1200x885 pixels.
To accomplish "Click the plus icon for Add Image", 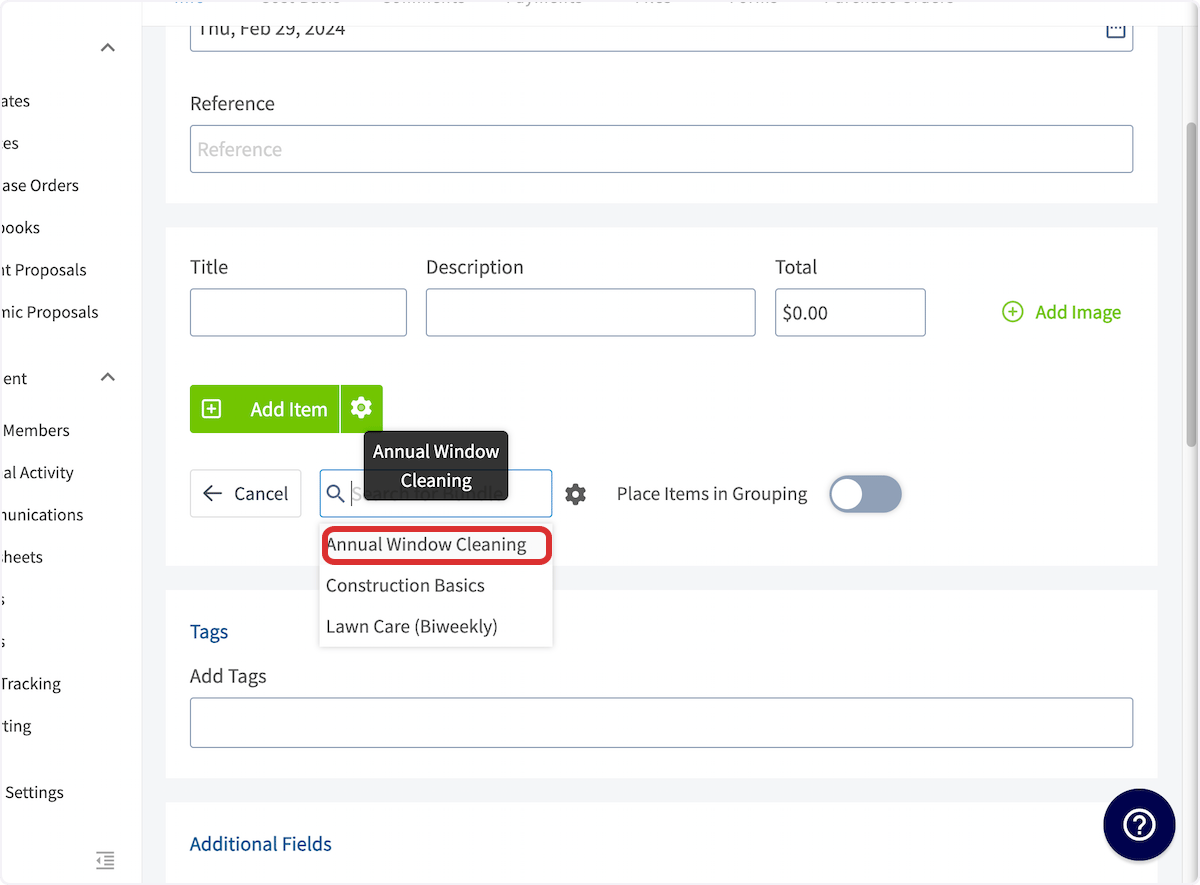I will pyautogui.click(x=1012, y=312).
